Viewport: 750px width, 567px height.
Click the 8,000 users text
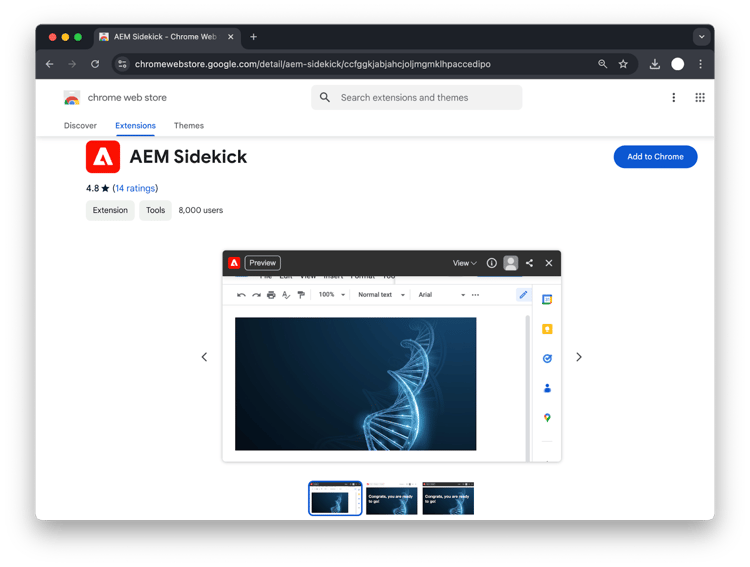[x=201, y=210]
